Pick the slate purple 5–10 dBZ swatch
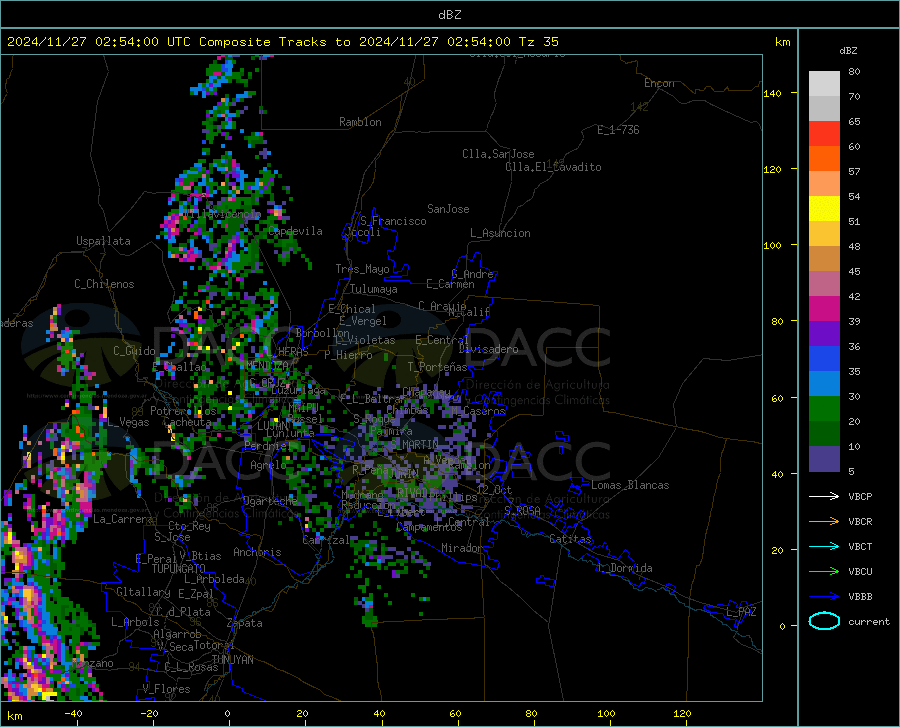 point(824,459)
